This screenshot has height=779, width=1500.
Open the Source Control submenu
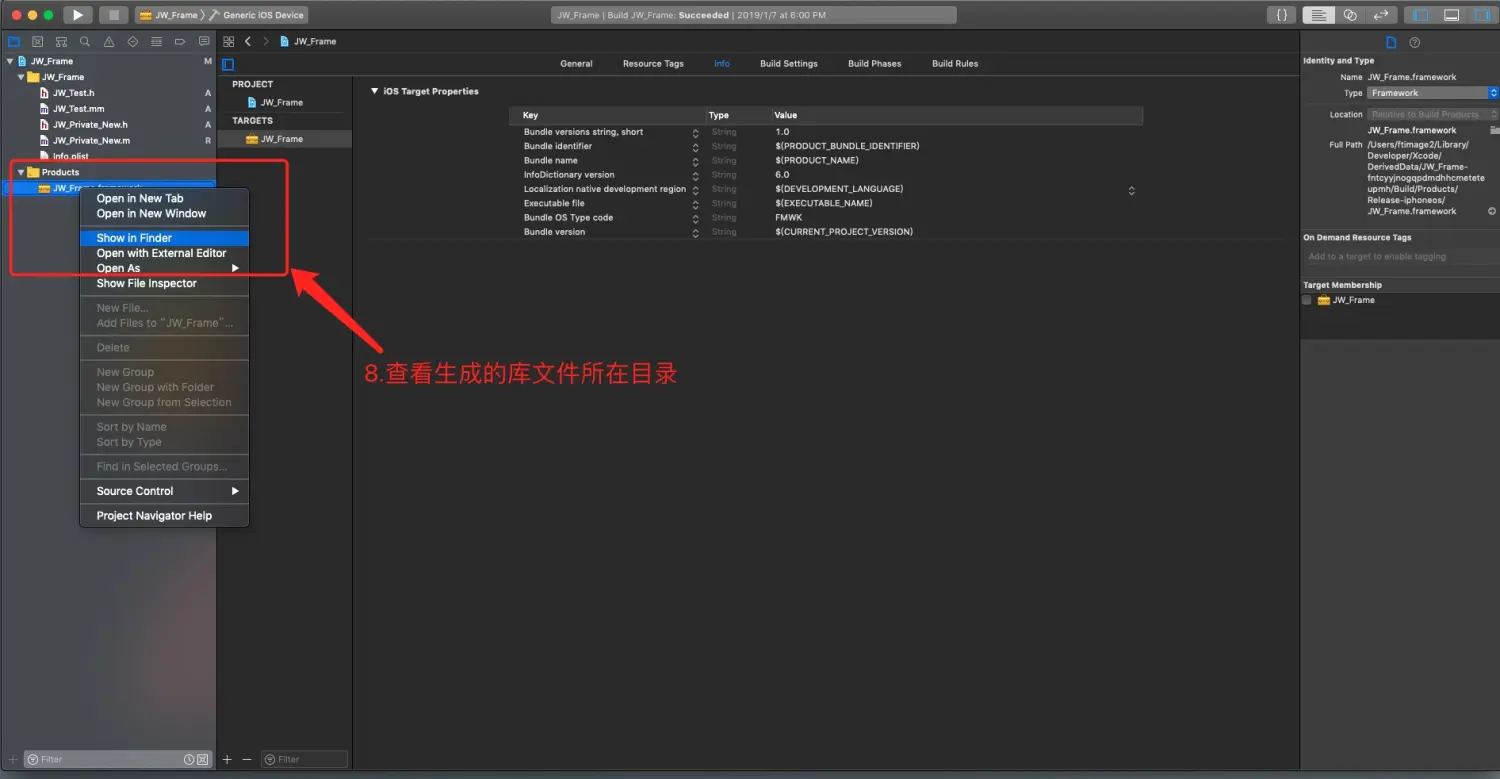164,491
